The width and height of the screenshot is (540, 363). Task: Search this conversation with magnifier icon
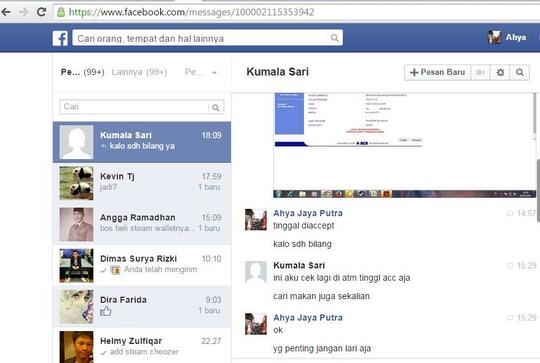click(x=520, y=72)
